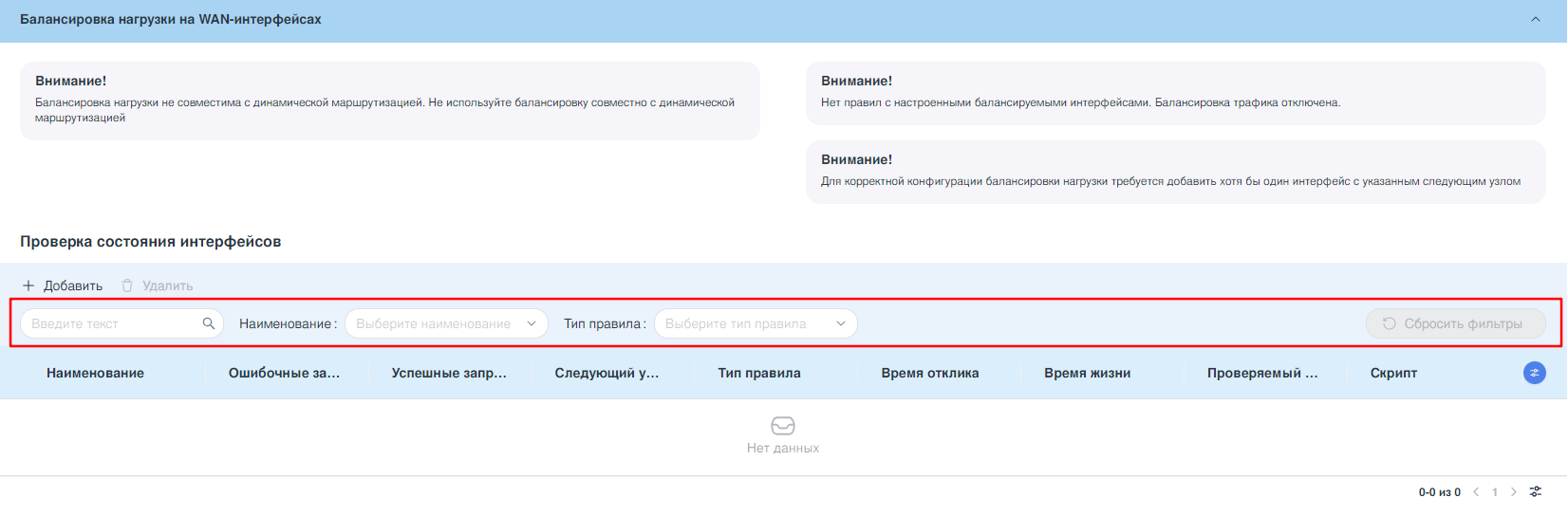Open pagination settings icon at bottom right
The image size is (1568, 515).
pyautogui.click(x=1536, y=491)
